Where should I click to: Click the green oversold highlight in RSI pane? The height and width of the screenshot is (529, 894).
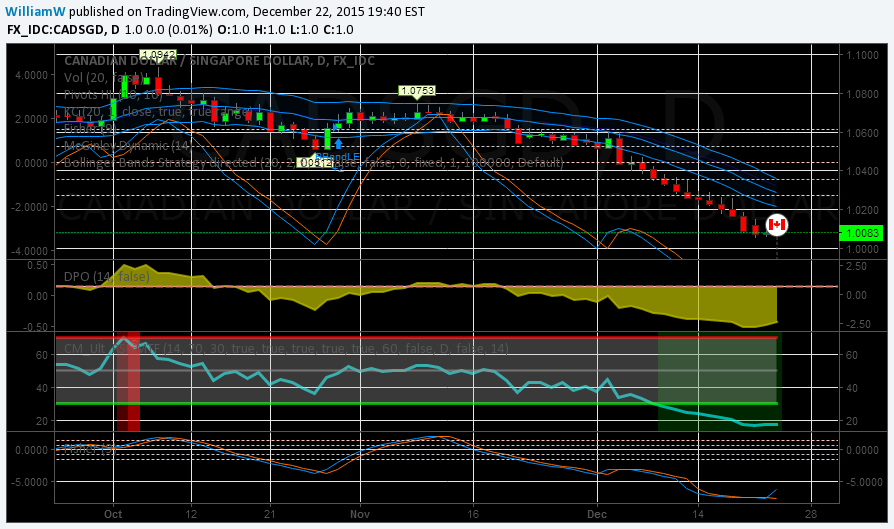pyautogui.click(x=720, y=381)
